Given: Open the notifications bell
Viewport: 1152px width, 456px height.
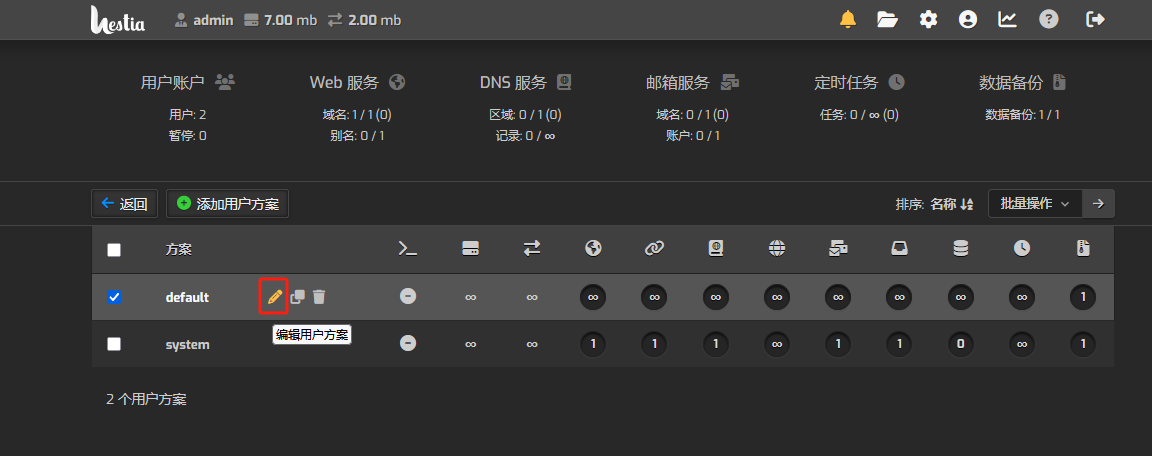Looking at the screenshot, I should tap(848, 19).
